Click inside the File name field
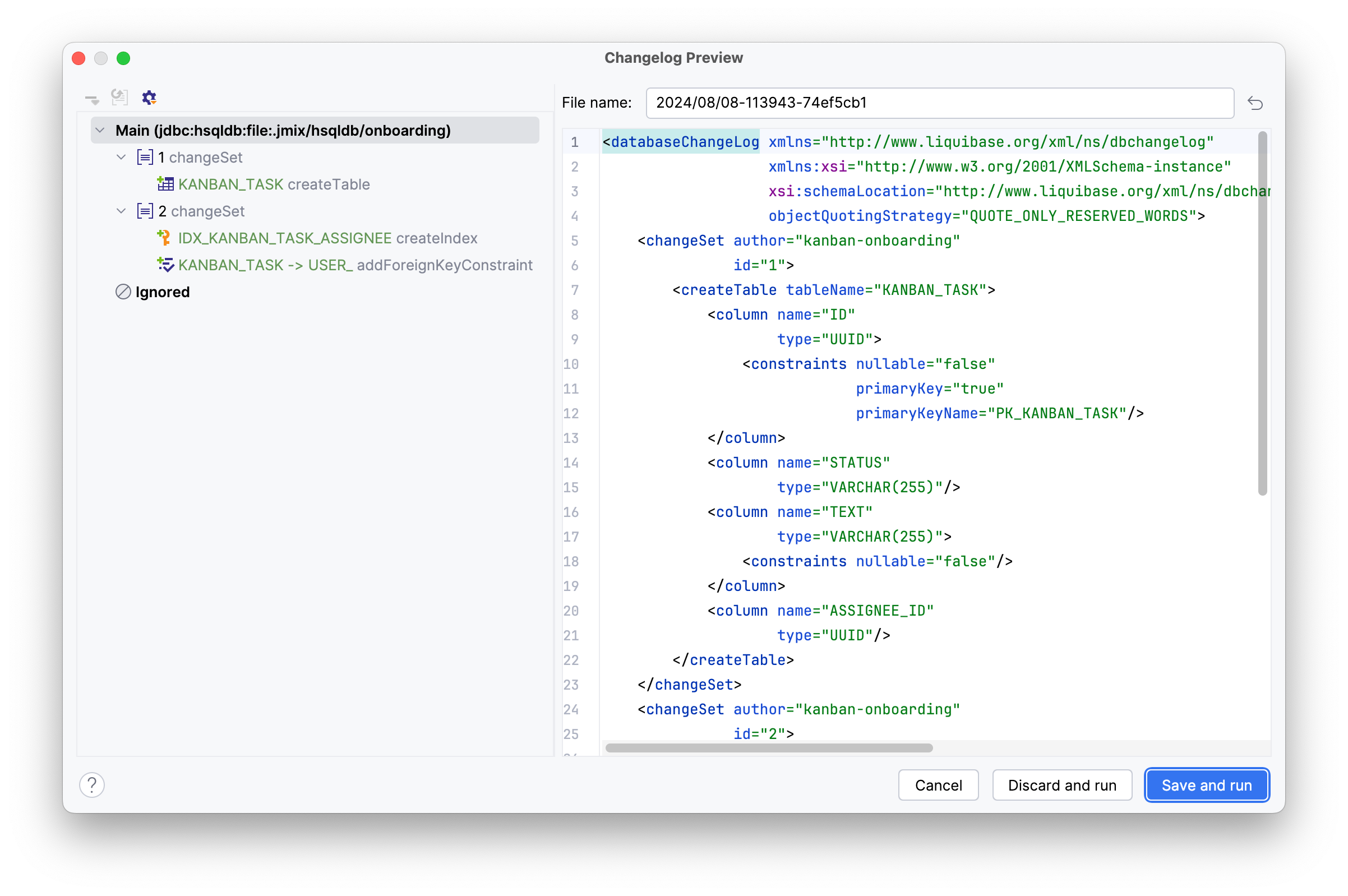Screen dimensions: 1348x896 [x=939, y=103]
